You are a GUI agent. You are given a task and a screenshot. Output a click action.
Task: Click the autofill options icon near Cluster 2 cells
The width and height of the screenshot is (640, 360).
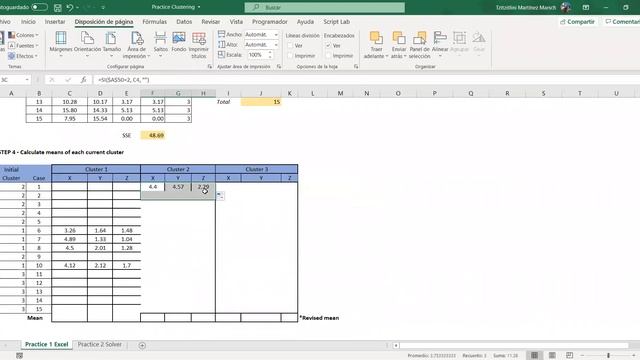[x=220, y=196]
